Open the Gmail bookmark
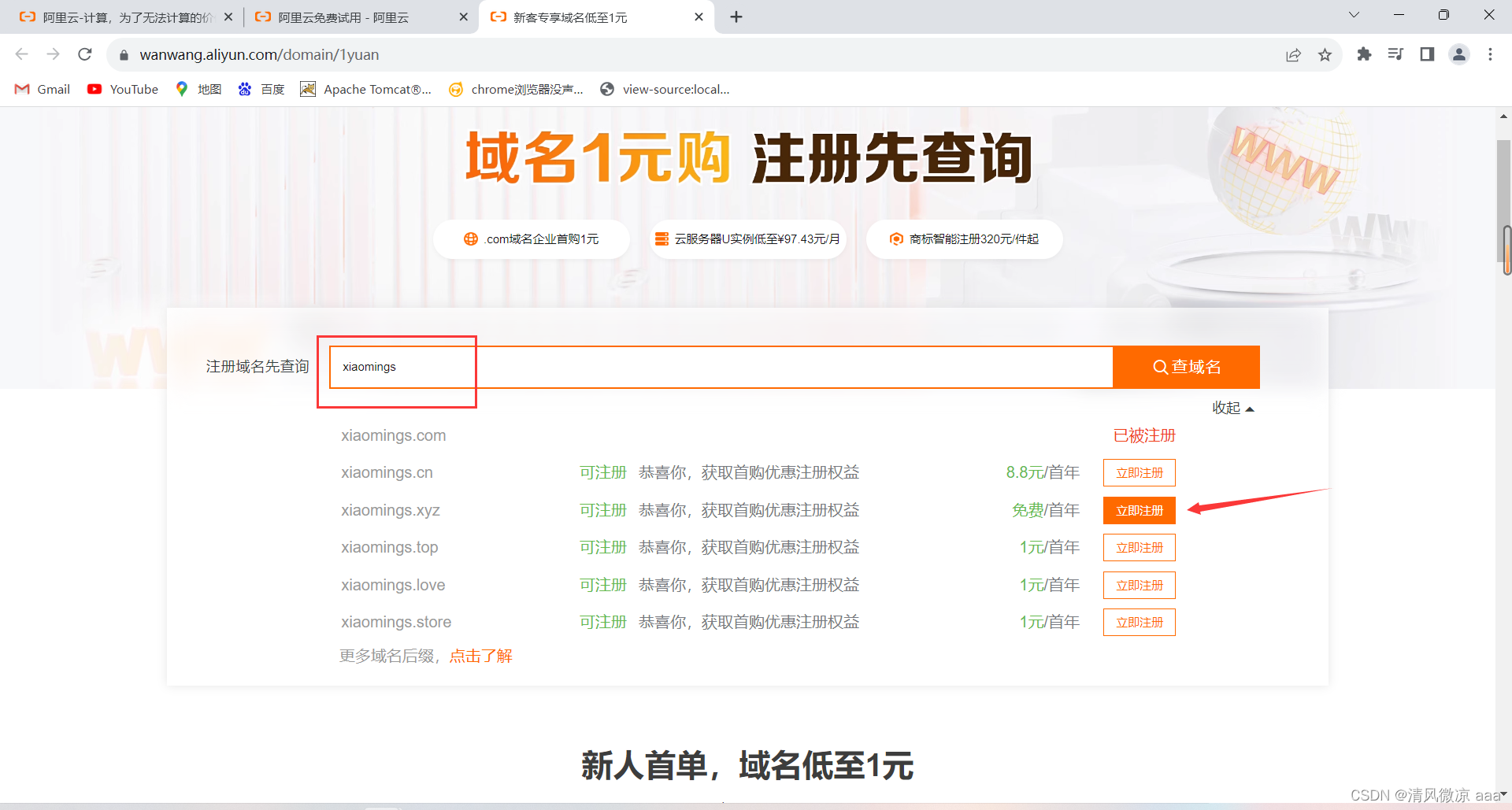Viewport: 1512px width, 810px height. click(x=43, y=89)
